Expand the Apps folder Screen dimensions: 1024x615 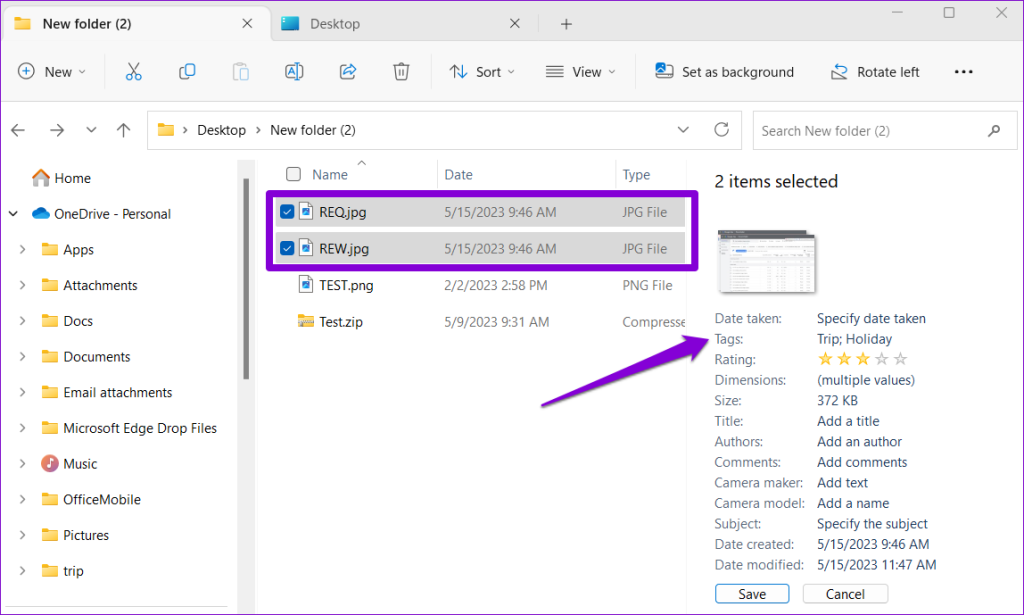click(23, 249)
